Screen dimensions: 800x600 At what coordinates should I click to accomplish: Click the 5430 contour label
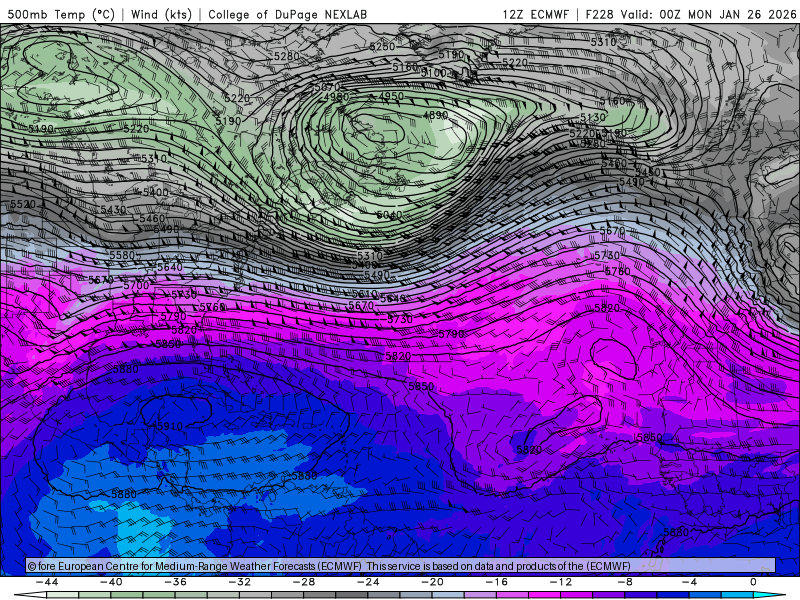pyautogui.click(x=113, y=210)
